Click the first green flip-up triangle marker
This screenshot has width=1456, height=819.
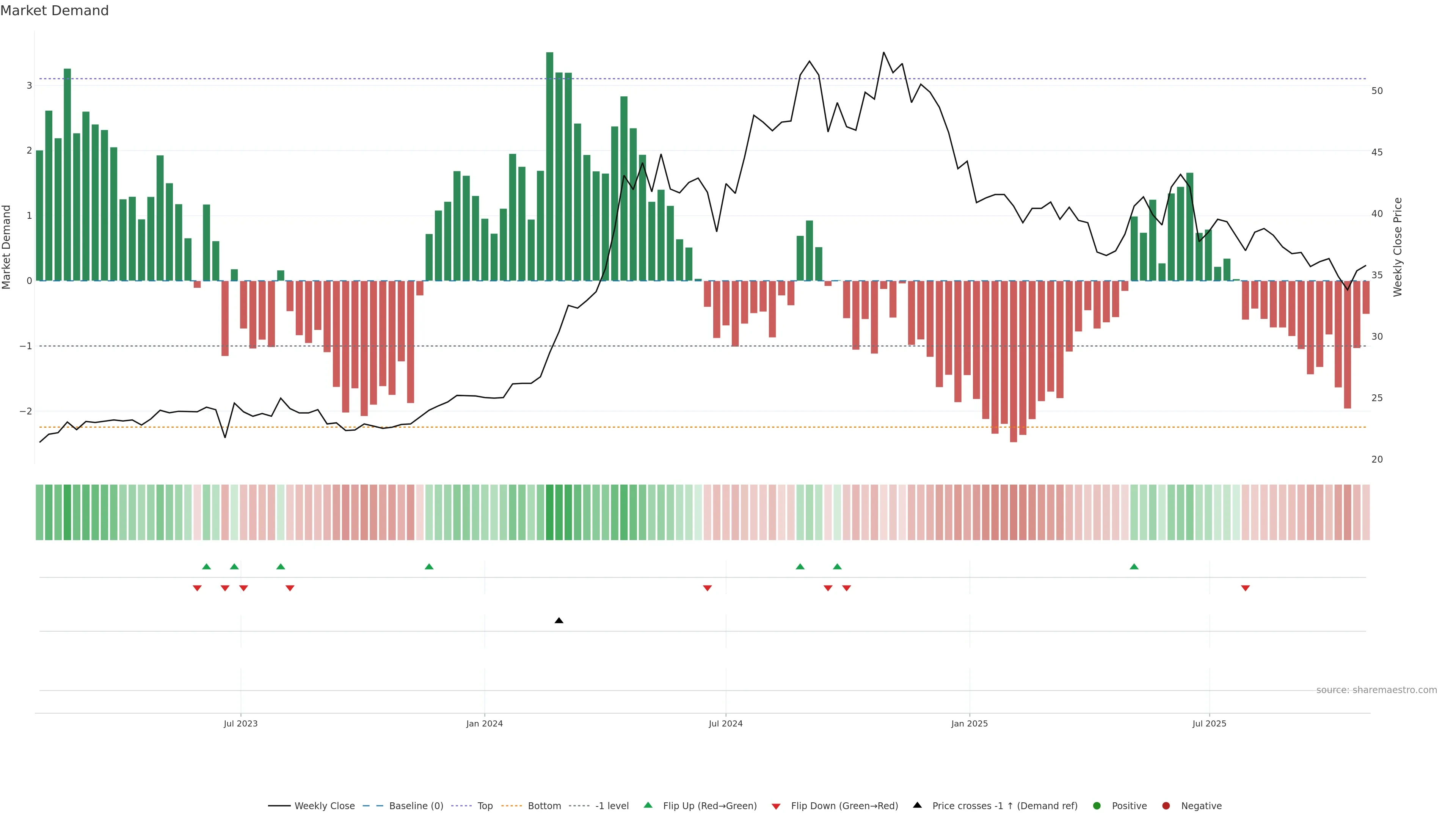pos(206,566)
